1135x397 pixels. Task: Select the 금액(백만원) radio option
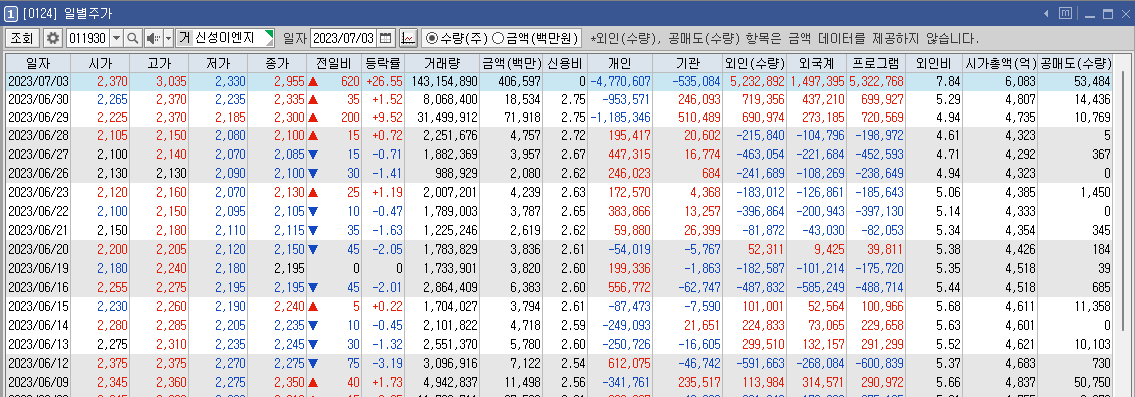click(536, 38)
